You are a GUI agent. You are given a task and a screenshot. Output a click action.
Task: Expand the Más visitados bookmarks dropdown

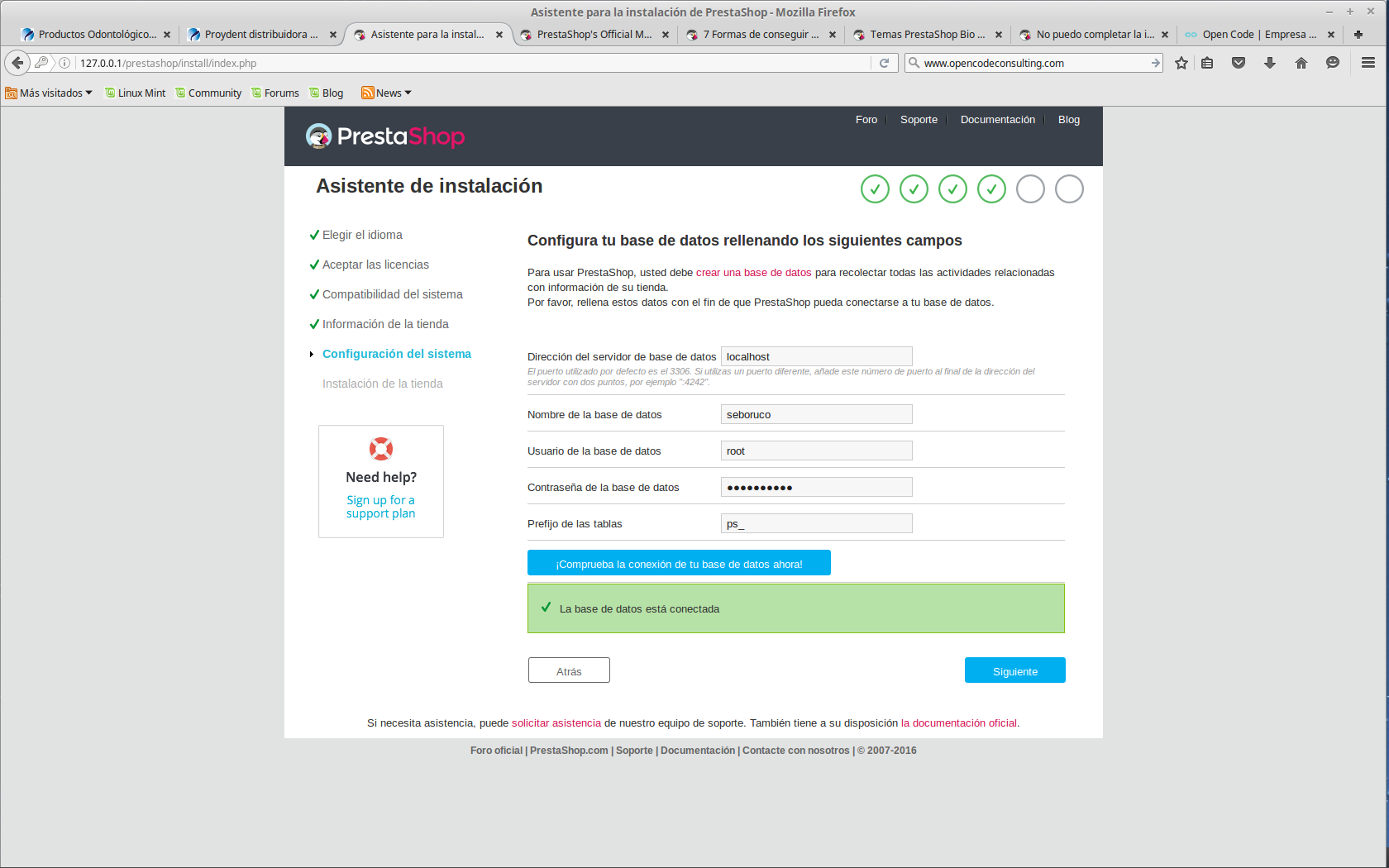[49, 93]
